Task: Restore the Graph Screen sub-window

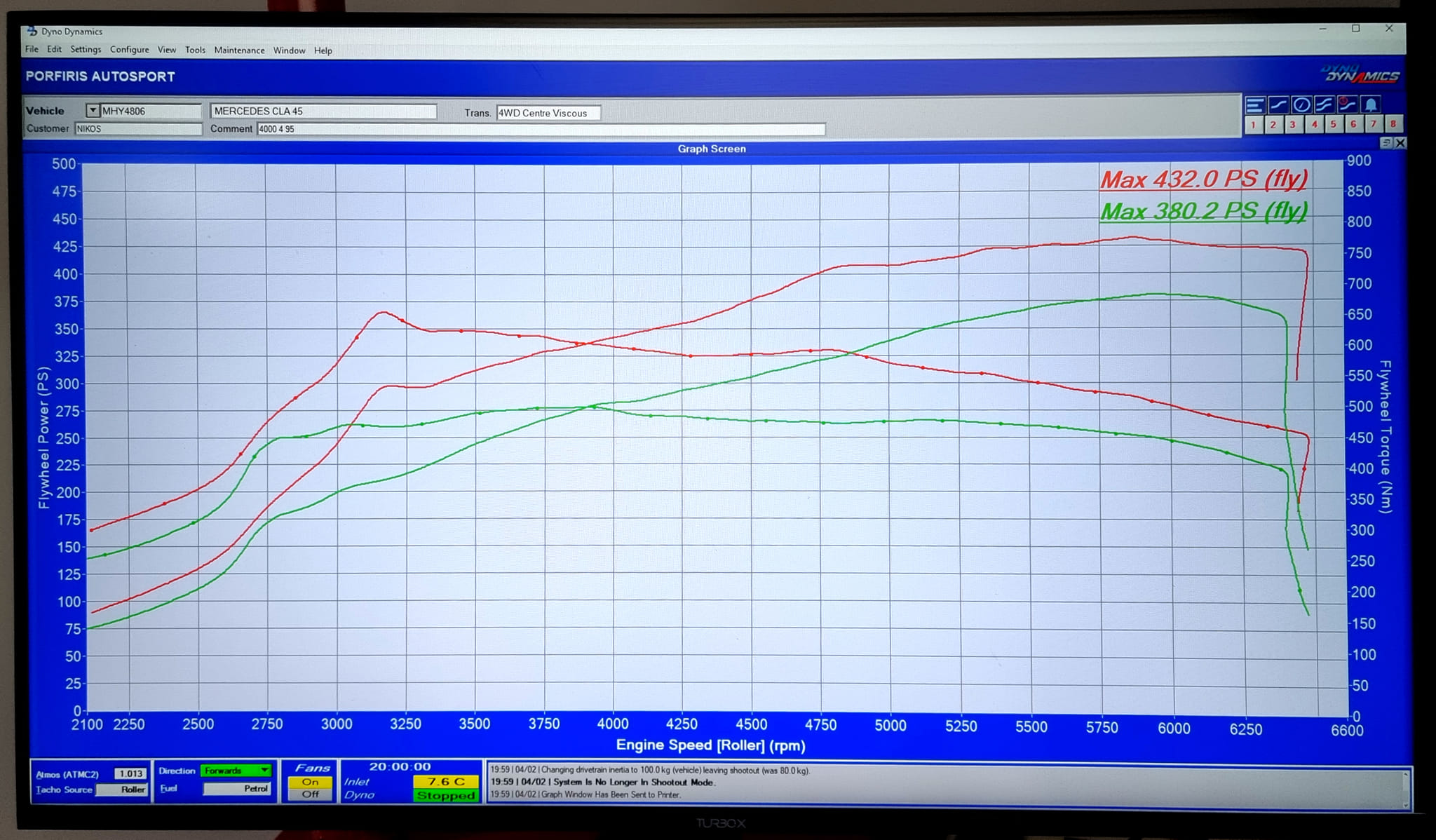Action: click(x=1386, y=143)
